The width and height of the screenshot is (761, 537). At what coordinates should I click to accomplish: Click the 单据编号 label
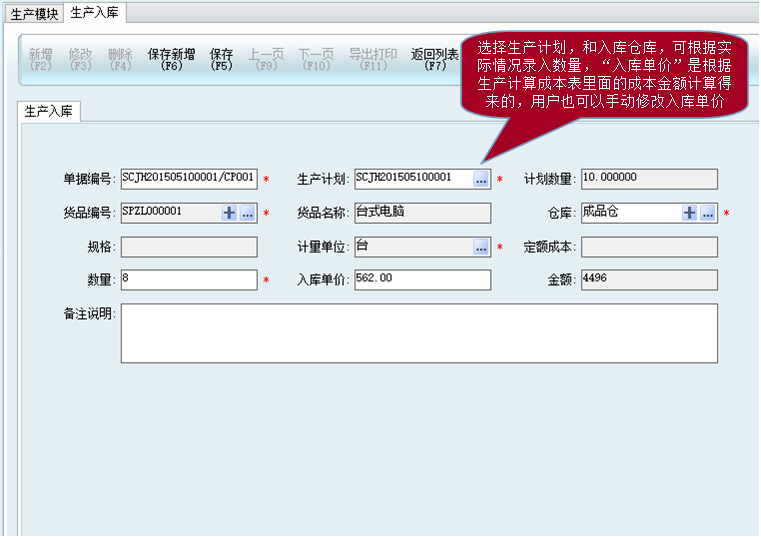[x=89, y=179]
